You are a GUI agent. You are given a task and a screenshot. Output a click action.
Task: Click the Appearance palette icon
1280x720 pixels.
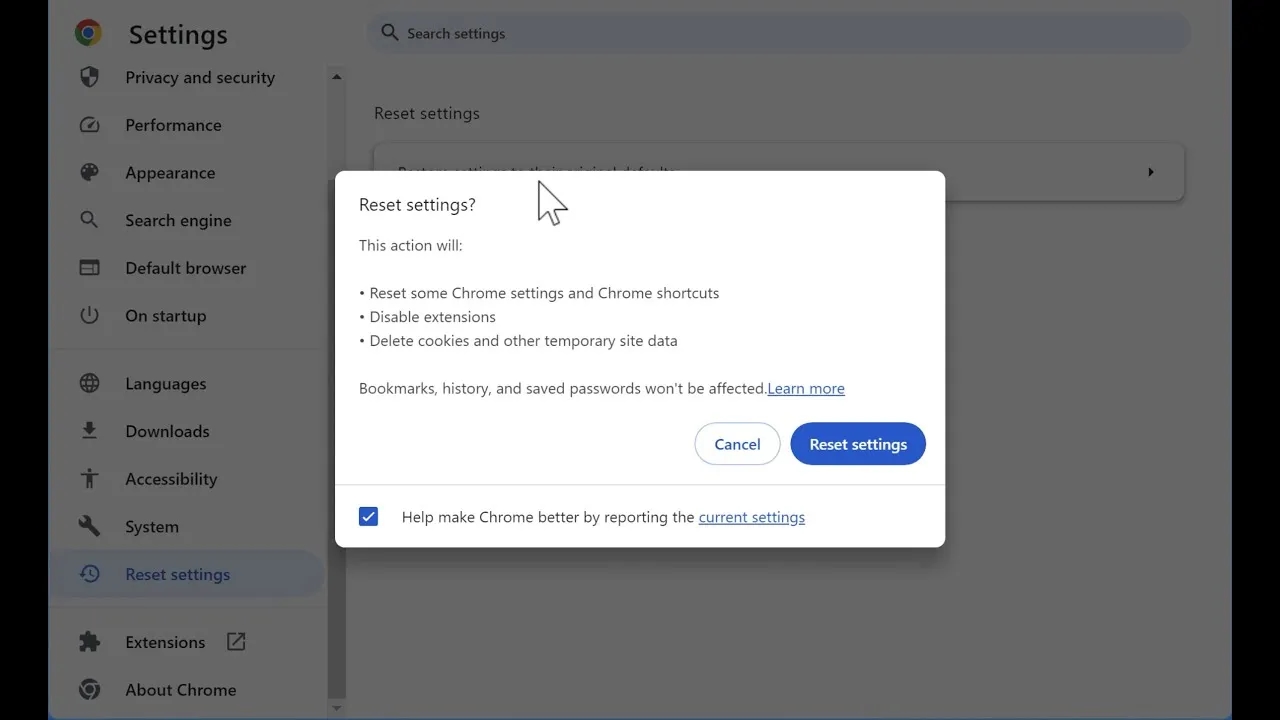89,173
